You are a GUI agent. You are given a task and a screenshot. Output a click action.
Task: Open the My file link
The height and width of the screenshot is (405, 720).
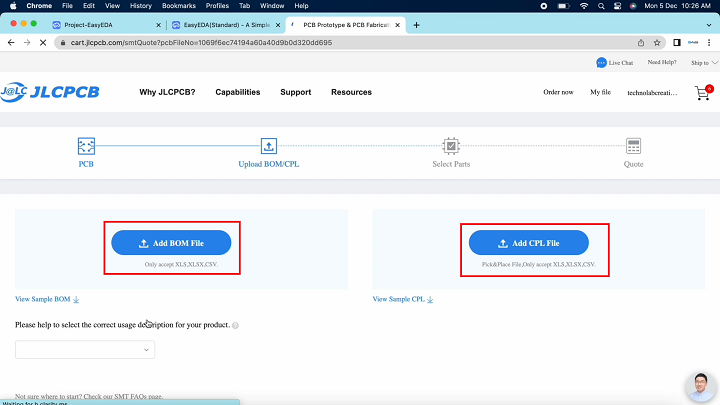click(600, 92)
